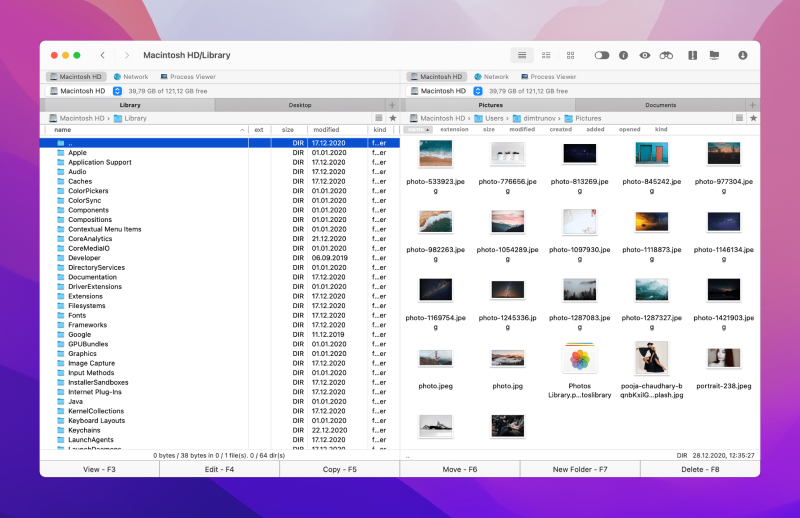Open Process Viewer in left panel
800x518 pixels.
click(x=188, y=77)
